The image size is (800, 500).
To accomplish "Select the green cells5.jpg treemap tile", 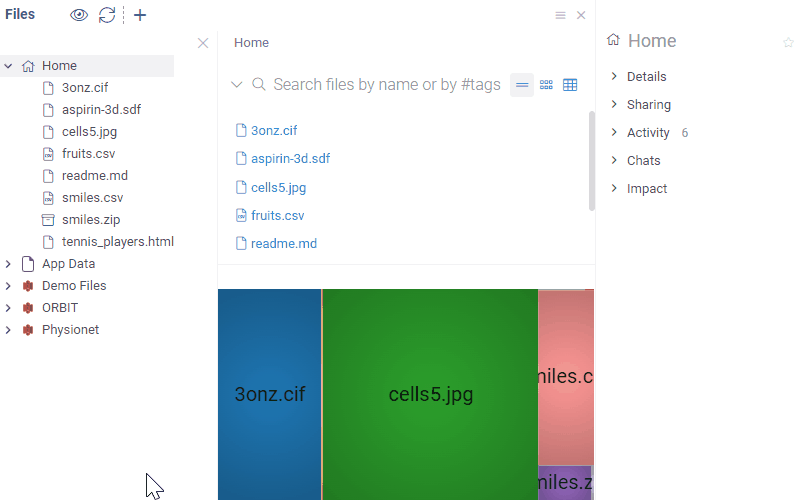I will coord(431,394).
